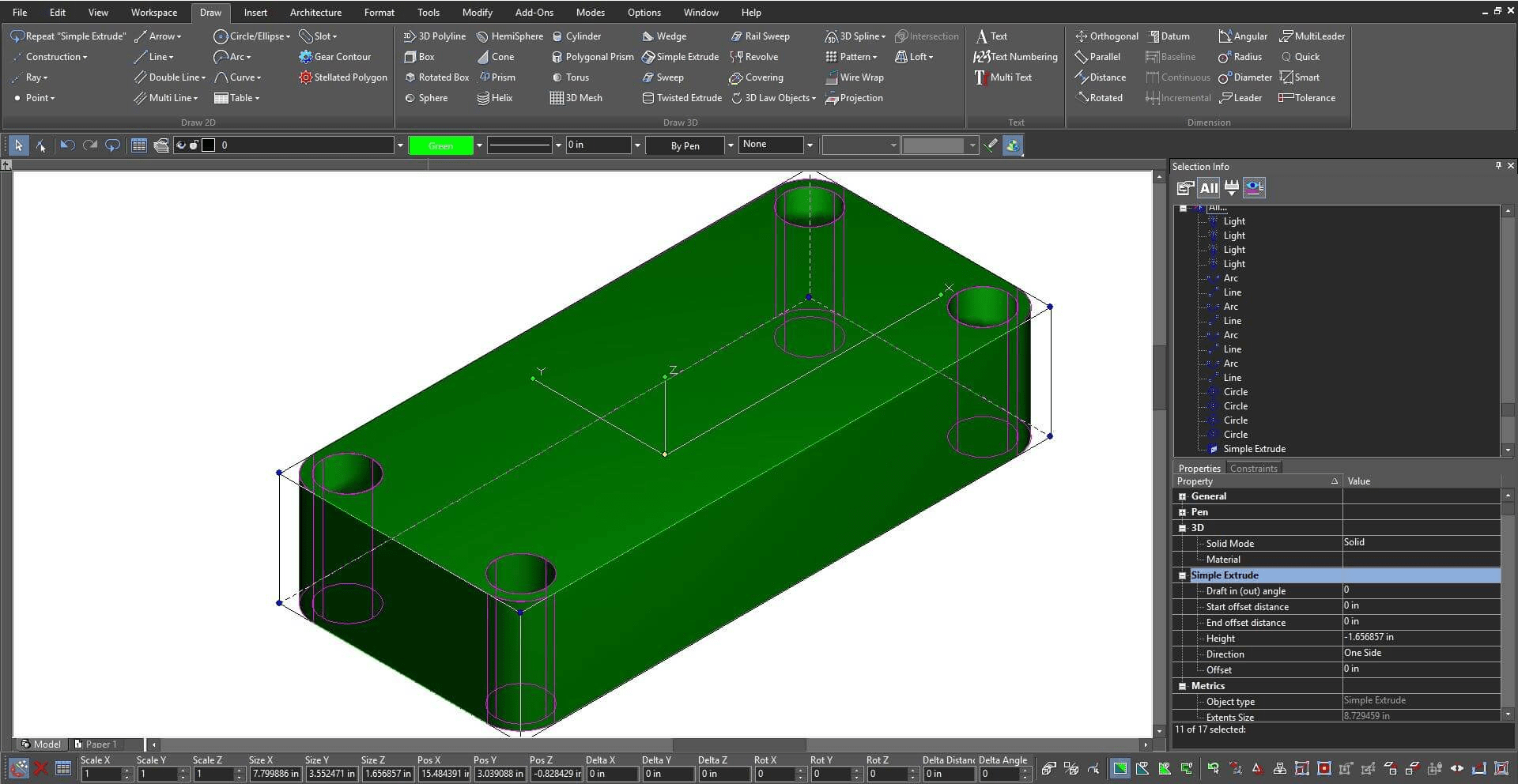Select the Sphere 3D tool
The width and height of the screenshot is (1518, 784).
pos(425,98)
